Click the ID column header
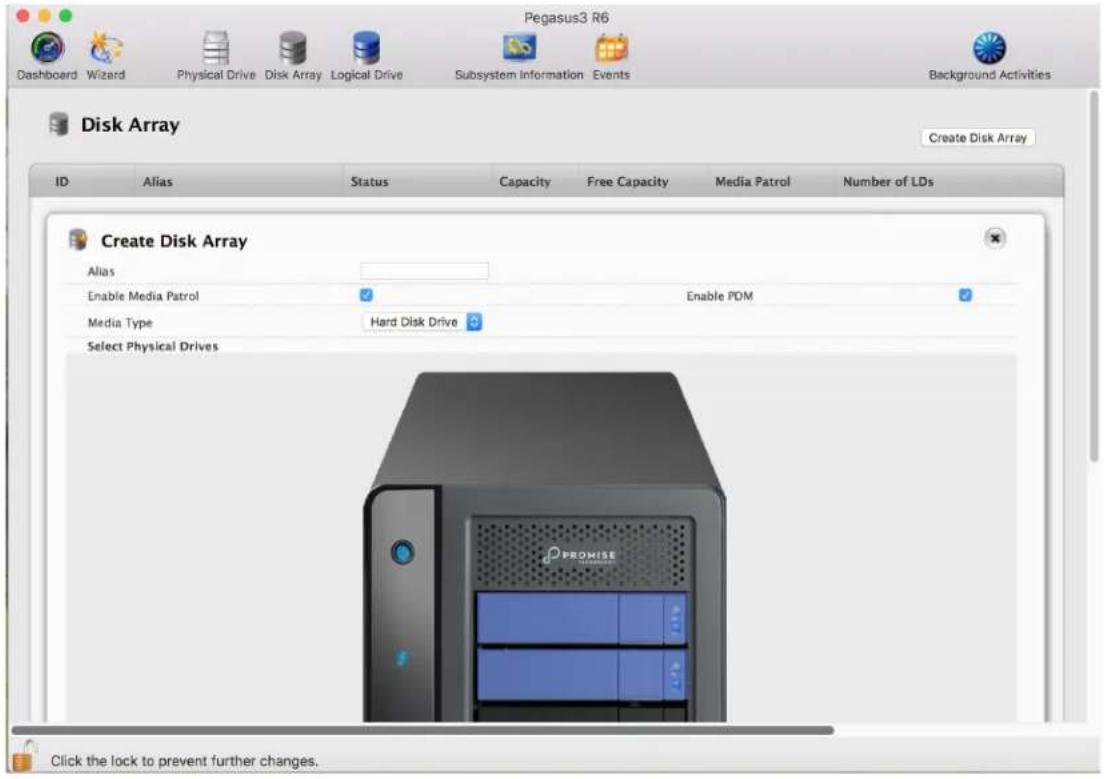Viewport: 1104px width, 779px height. click(62, 182)
